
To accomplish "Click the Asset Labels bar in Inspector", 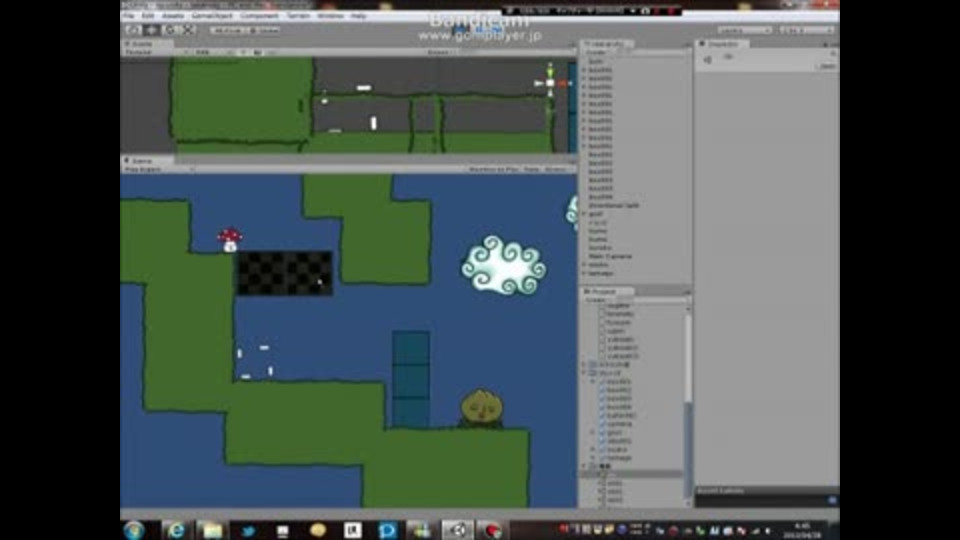I will pos(767,491).
